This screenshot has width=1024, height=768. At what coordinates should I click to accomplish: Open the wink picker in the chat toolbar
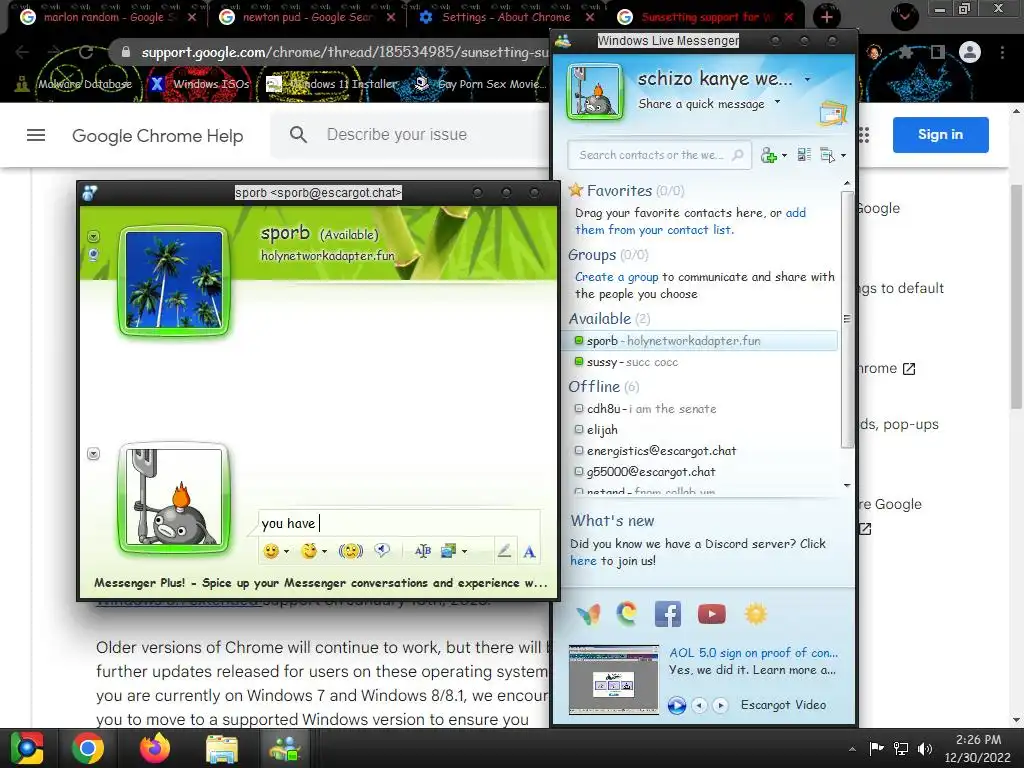309,551
